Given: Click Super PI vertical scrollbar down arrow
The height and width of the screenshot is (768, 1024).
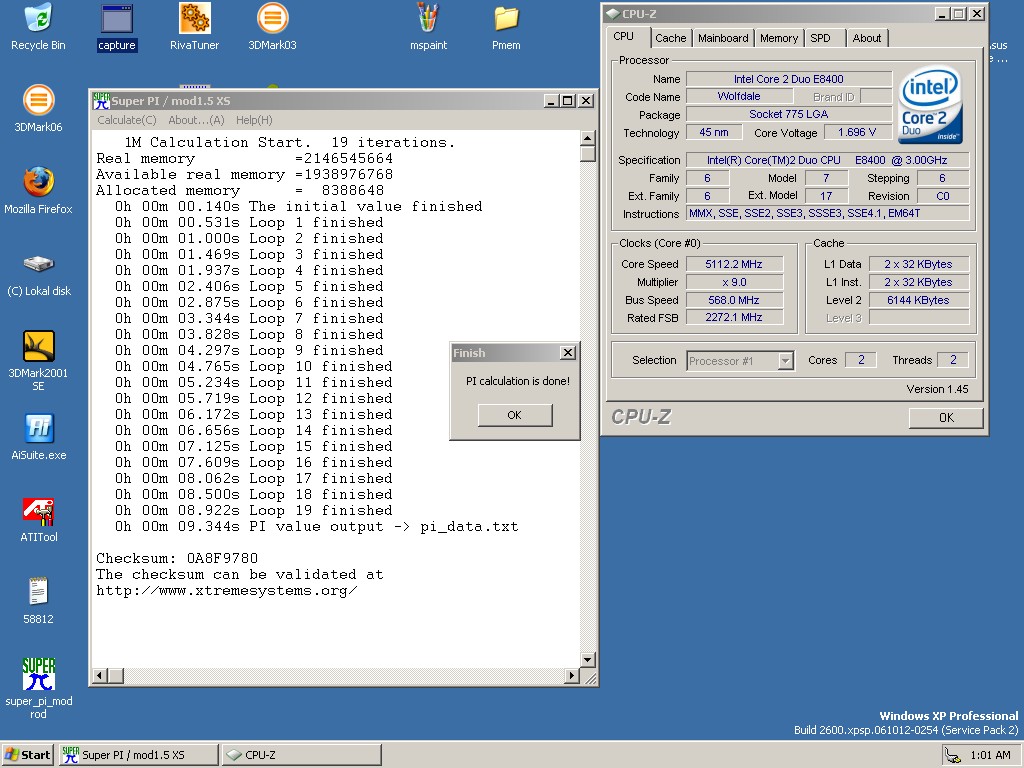Looking at the screenshot, I should (x=587, y=660).
